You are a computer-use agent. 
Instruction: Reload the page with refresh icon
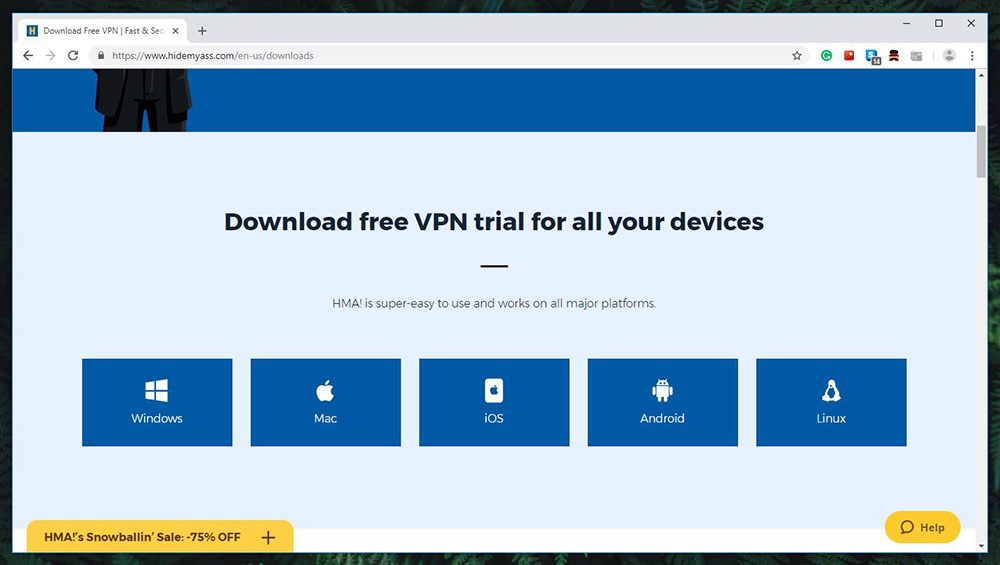pos(73,55)
